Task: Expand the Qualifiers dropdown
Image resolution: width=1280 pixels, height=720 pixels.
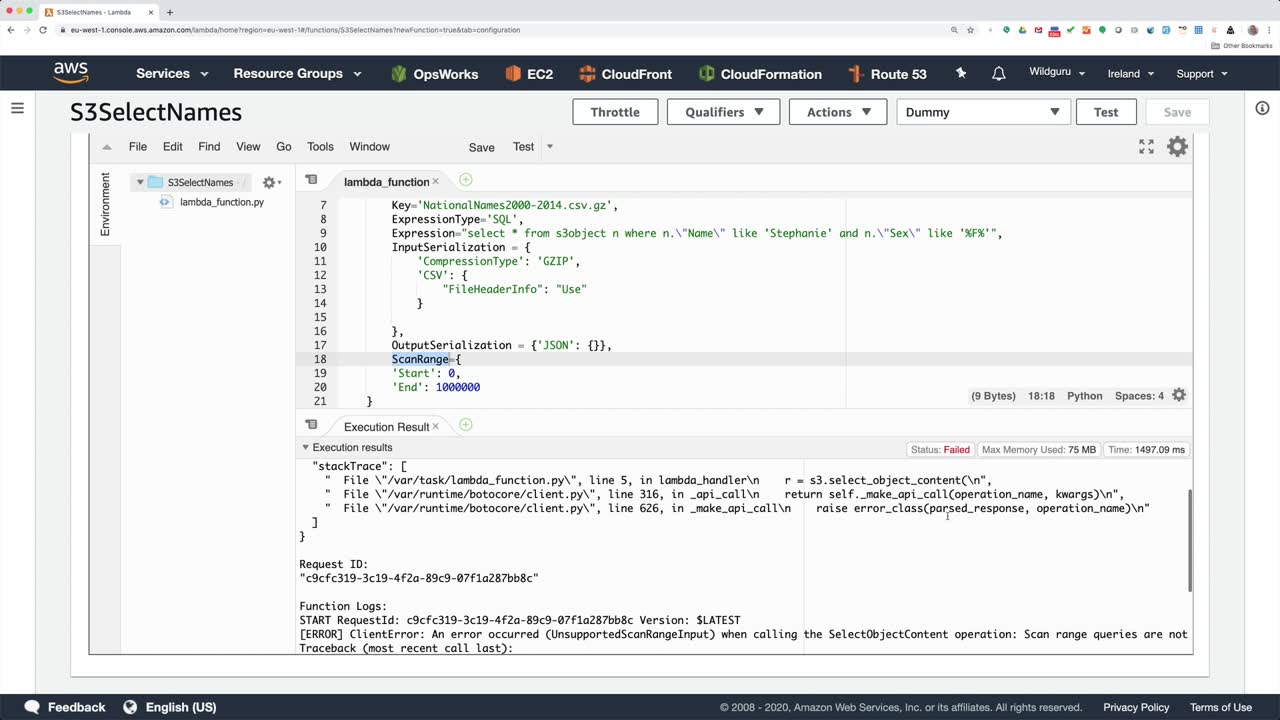Action: 724,112
